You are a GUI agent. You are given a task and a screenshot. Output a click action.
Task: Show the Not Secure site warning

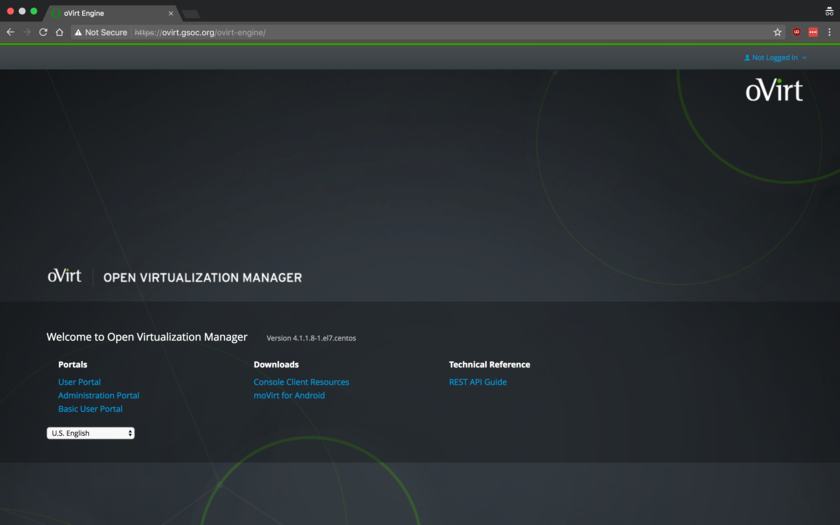(101, 32)
